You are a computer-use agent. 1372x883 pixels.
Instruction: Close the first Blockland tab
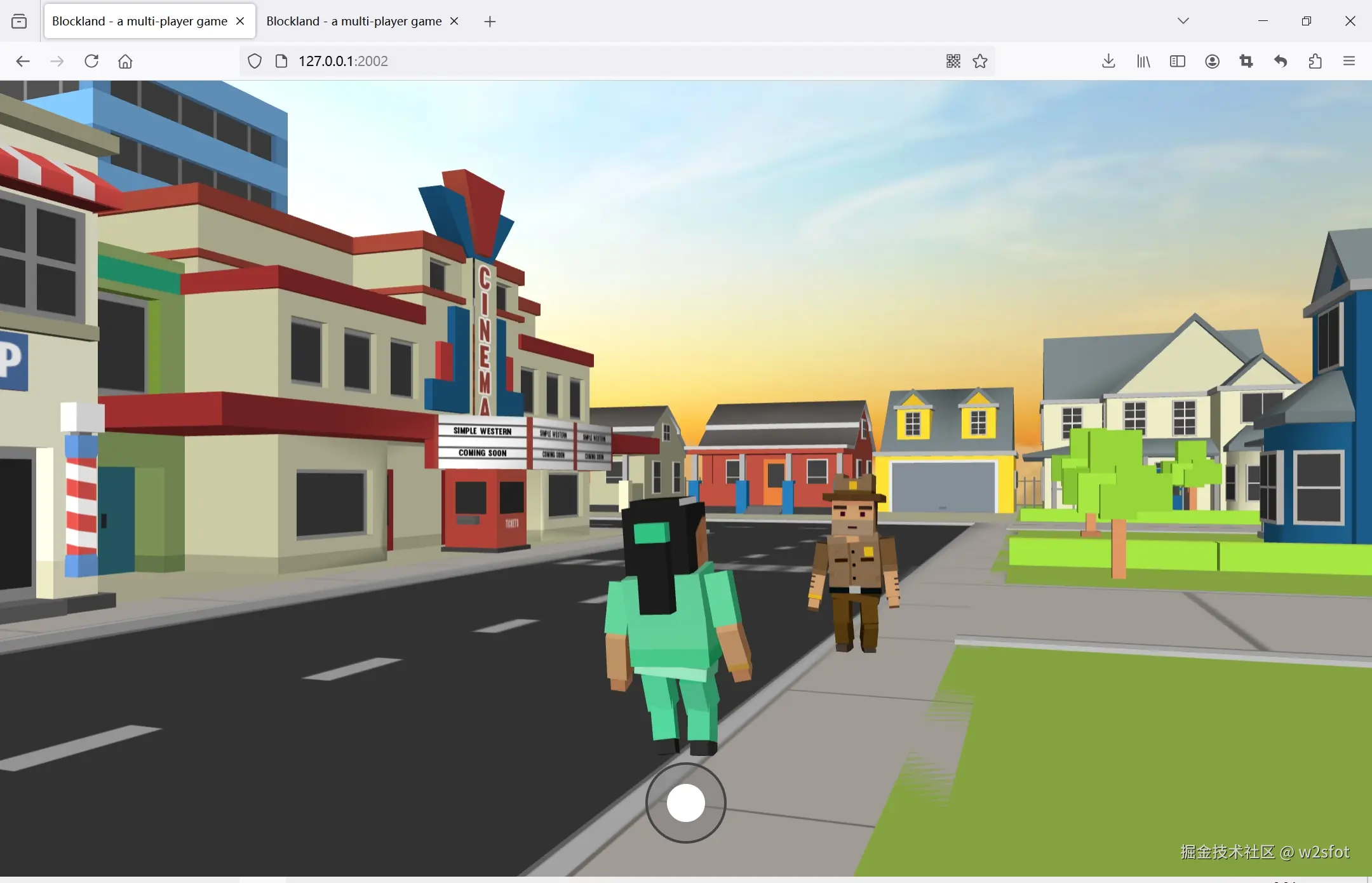pyautogui.click(x=240, y=21)
